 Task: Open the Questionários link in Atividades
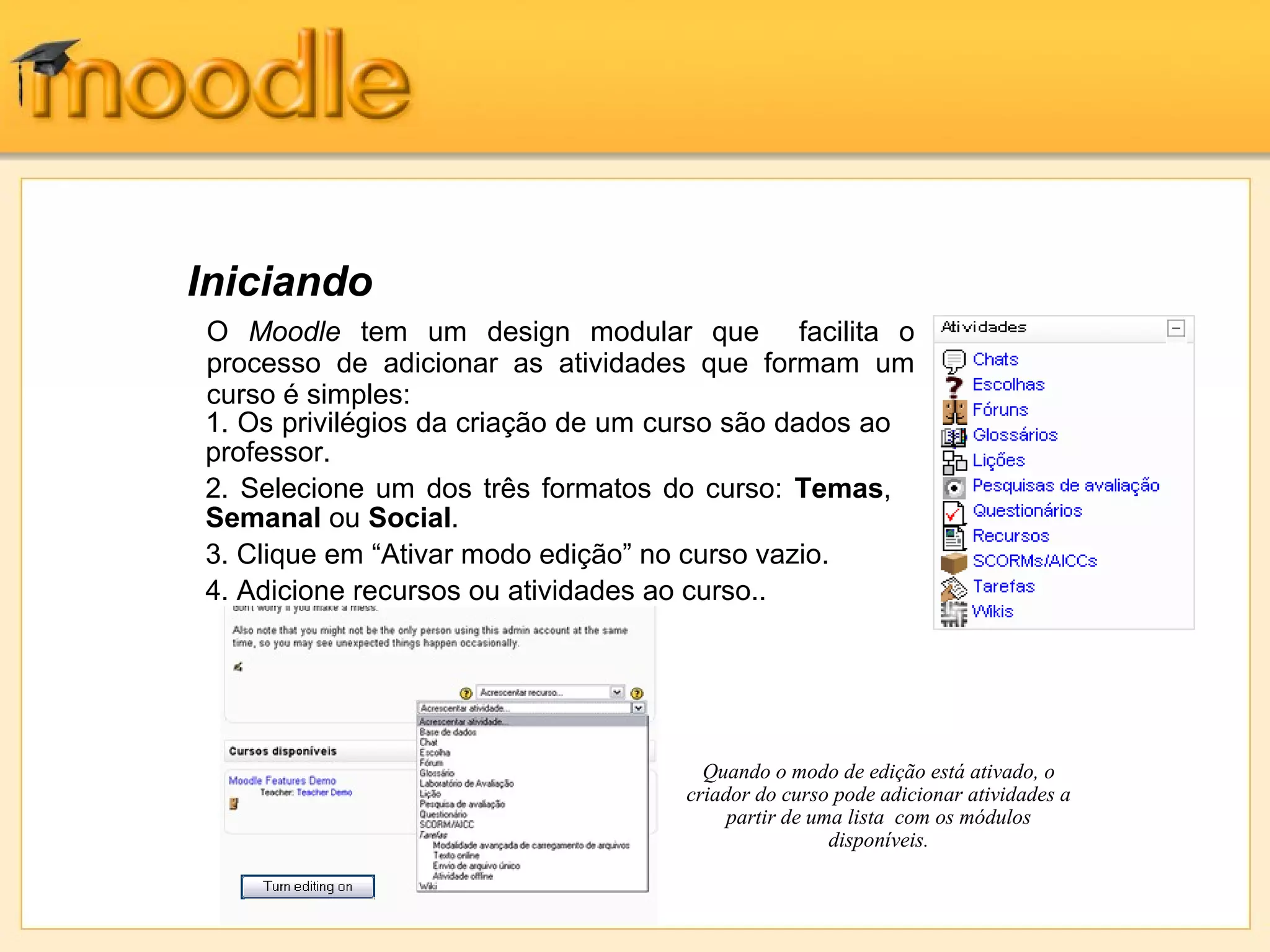[x=1027, y=511]
